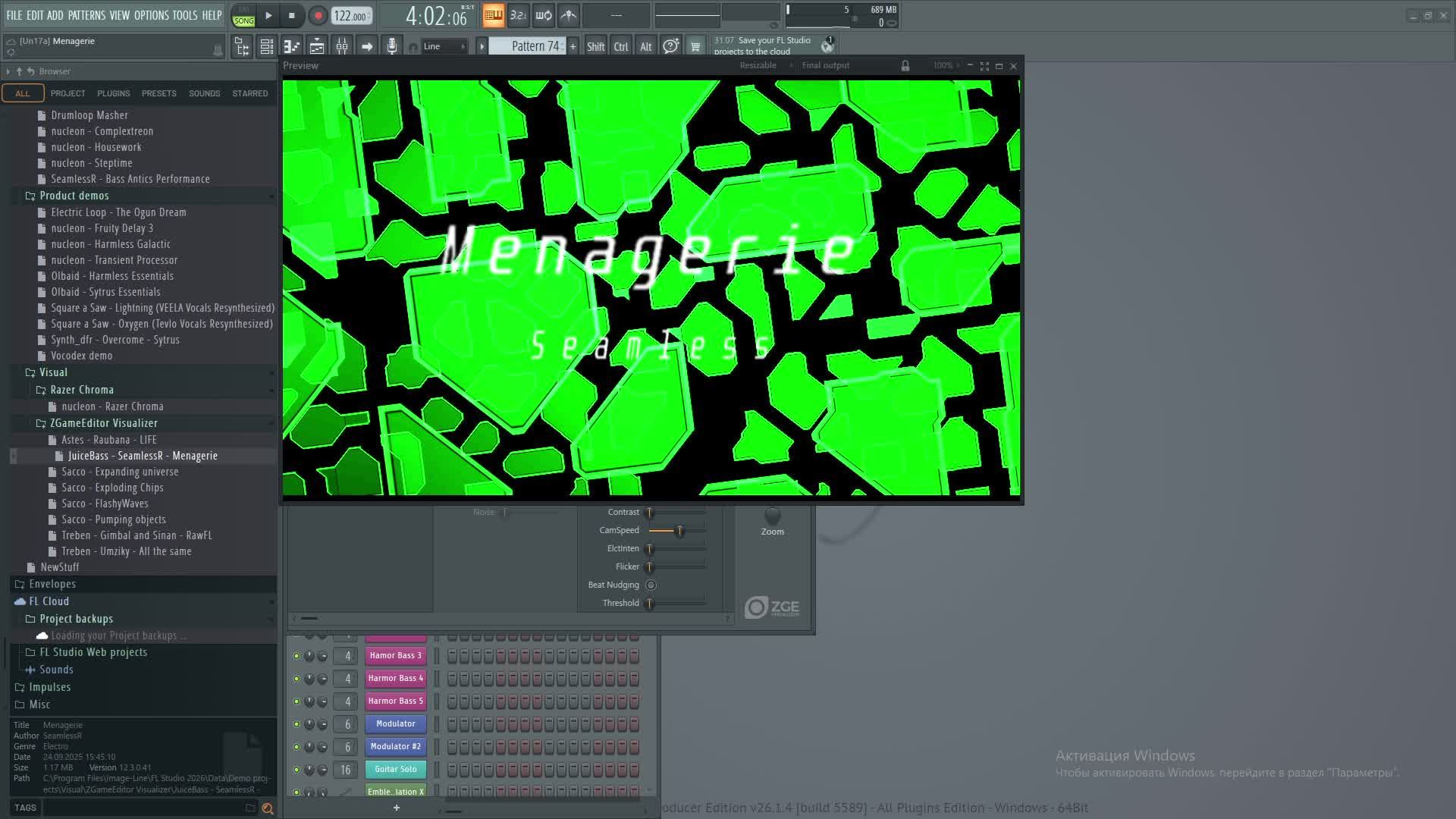The width and height of the screenshot is (1456, 819).
Task: Mute the Harmor Bass 5 channel
Action: click(297, 701)
